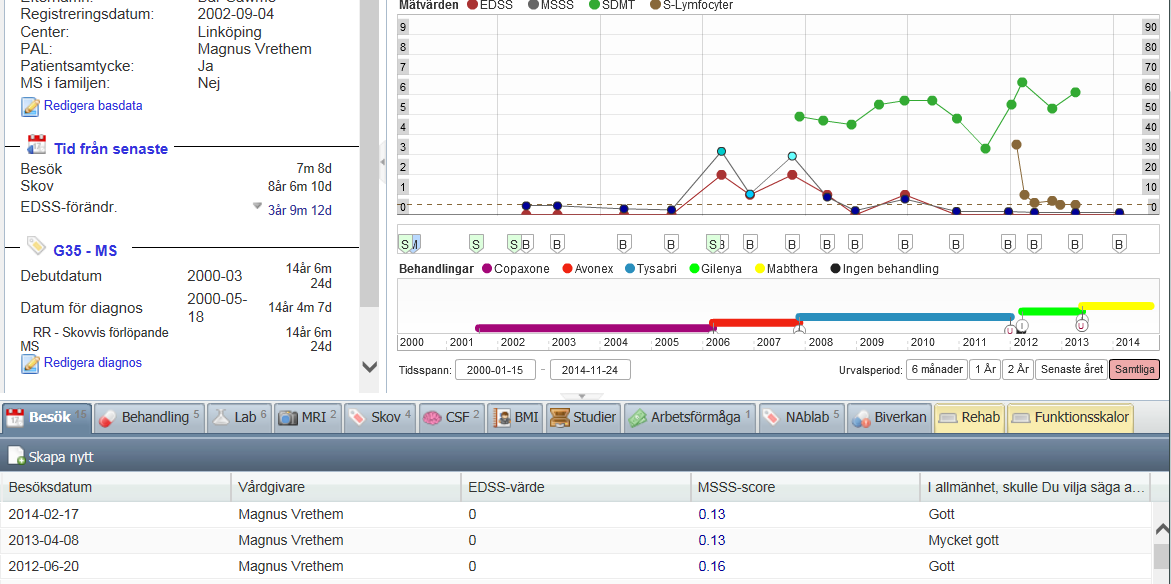
Task: Switch to the Besök tab
Action: (x=47, y=417)
